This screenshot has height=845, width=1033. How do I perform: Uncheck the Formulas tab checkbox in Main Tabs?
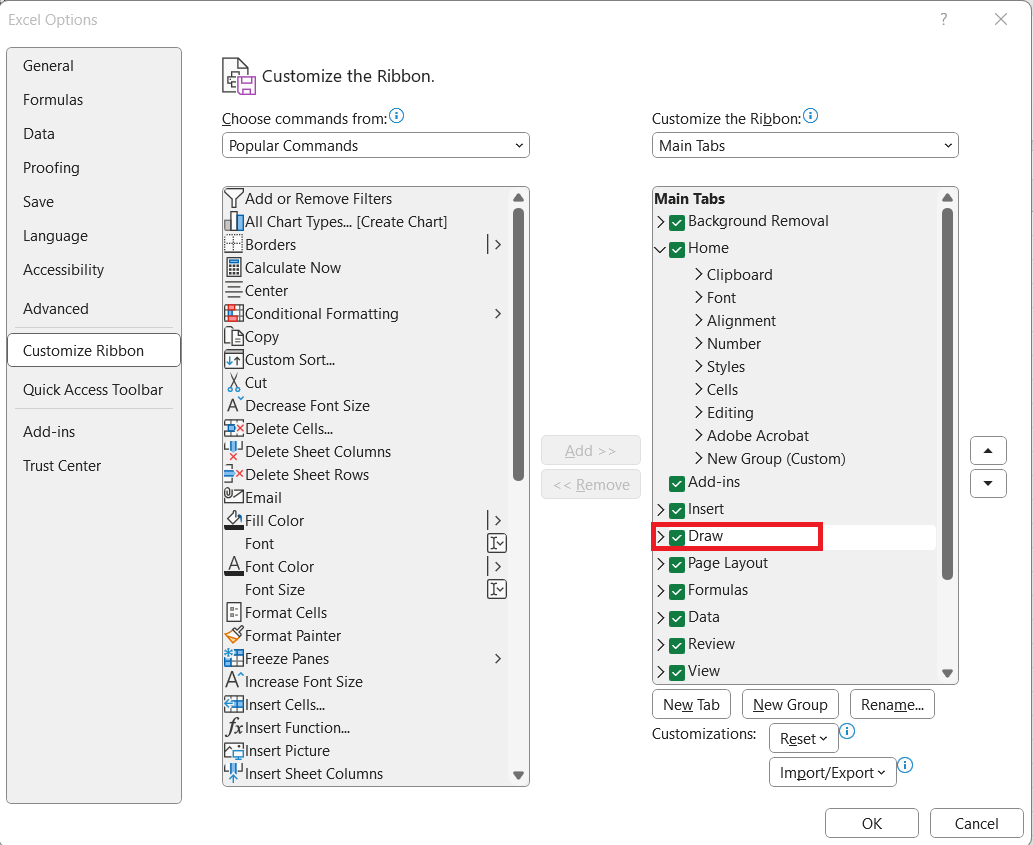pyautogui.click(x=677, y=591)
